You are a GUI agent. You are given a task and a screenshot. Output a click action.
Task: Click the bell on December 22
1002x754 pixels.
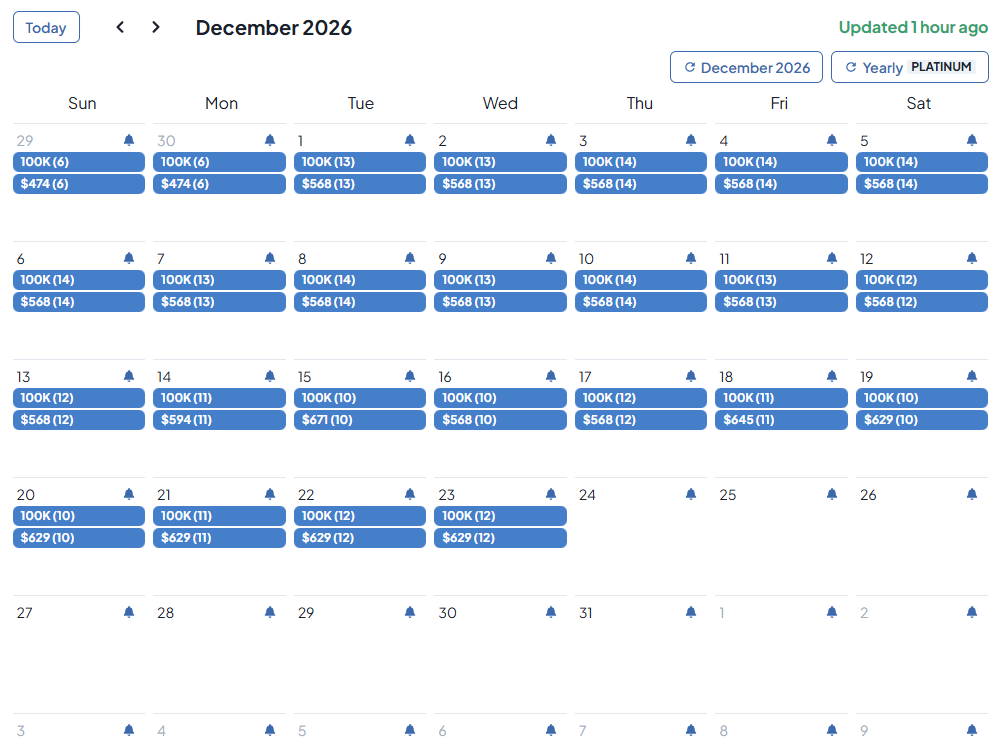pos(410,494)
